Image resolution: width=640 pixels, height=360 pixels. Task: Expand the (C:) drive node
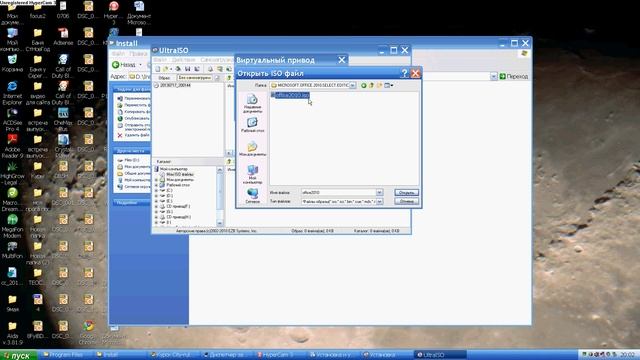(156, 190)
